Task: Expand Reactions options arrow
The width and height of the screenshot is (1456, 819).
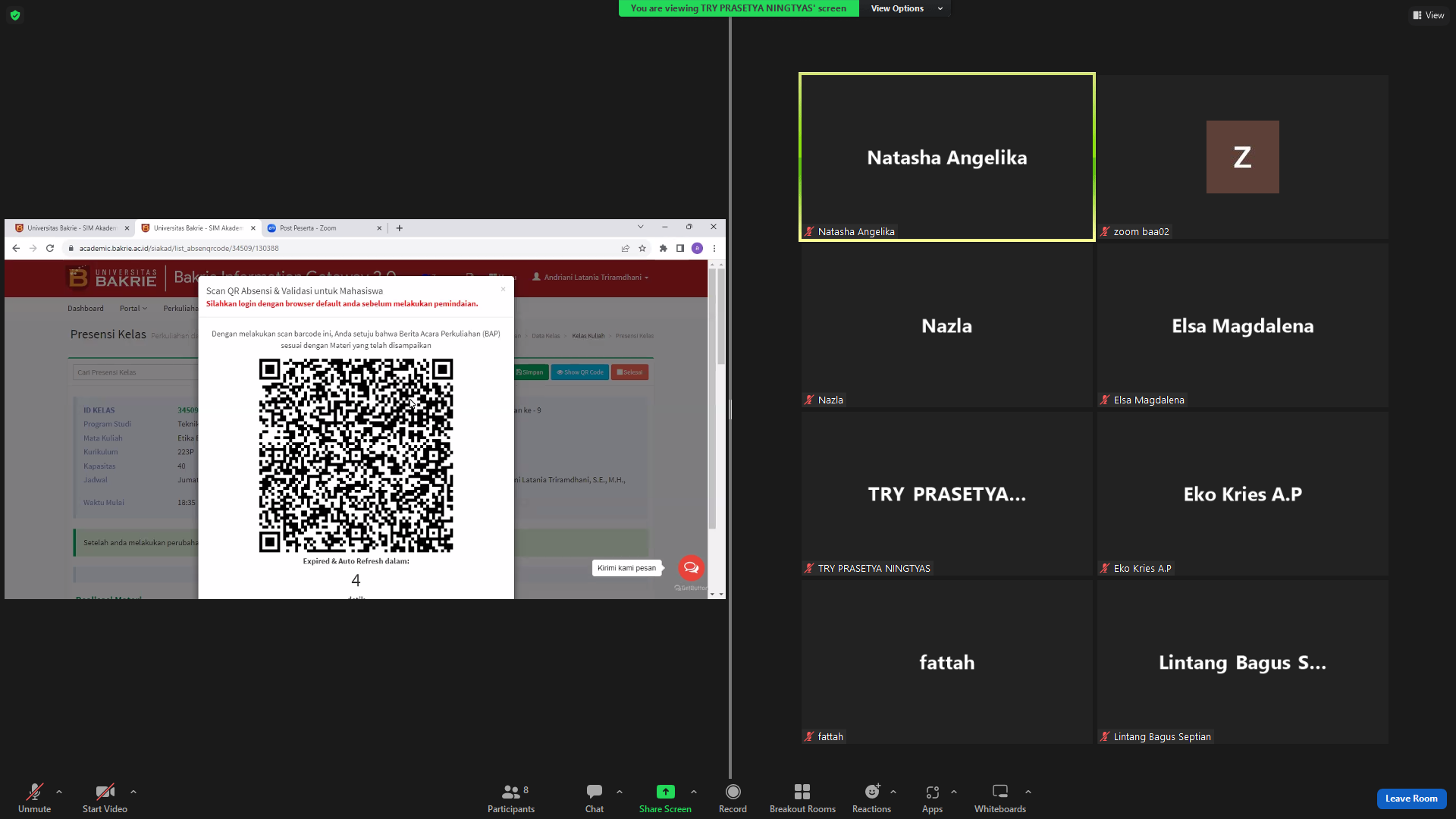Action: click(893, 792)
